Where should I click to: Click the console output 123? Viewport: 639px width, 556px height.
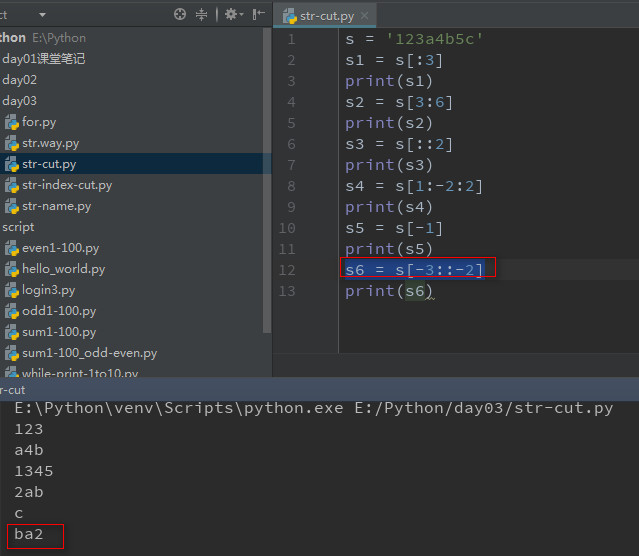tap(29, 429)
